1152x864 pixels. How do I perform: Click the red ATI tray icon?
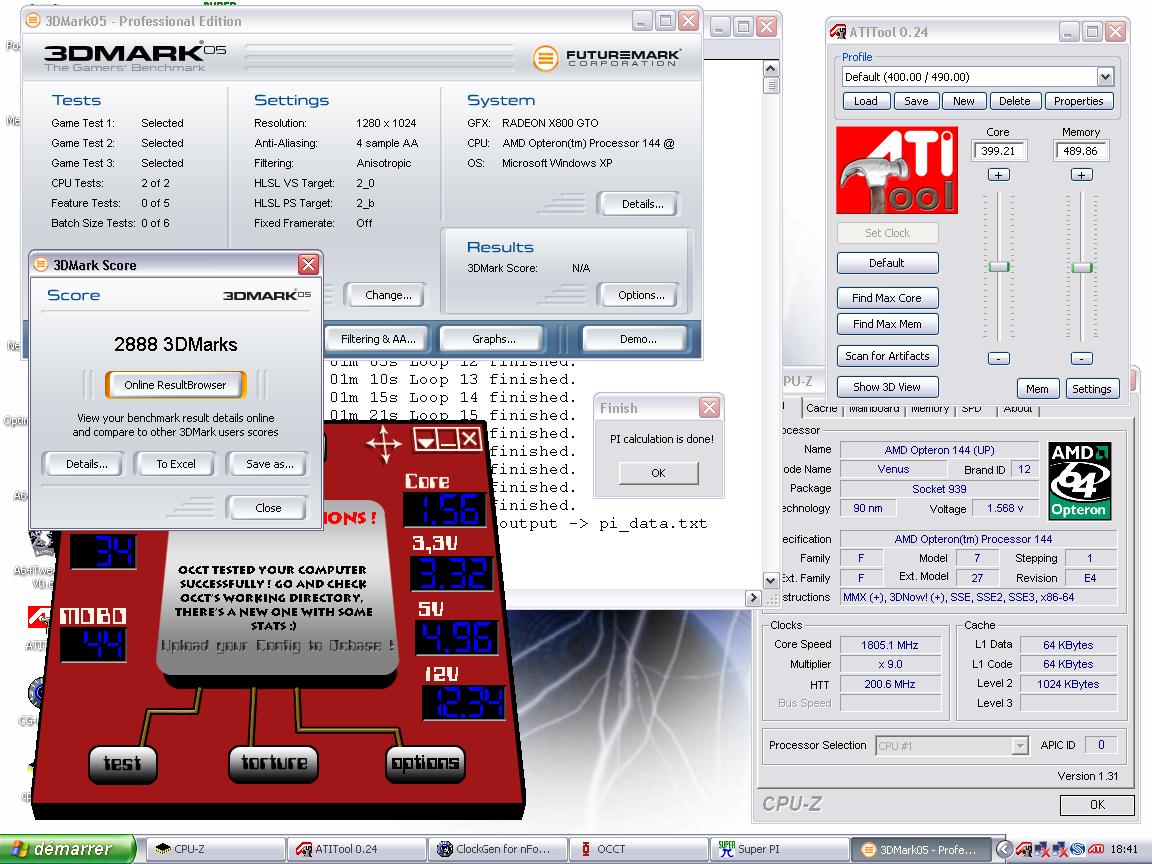(x=1096, y=849)
